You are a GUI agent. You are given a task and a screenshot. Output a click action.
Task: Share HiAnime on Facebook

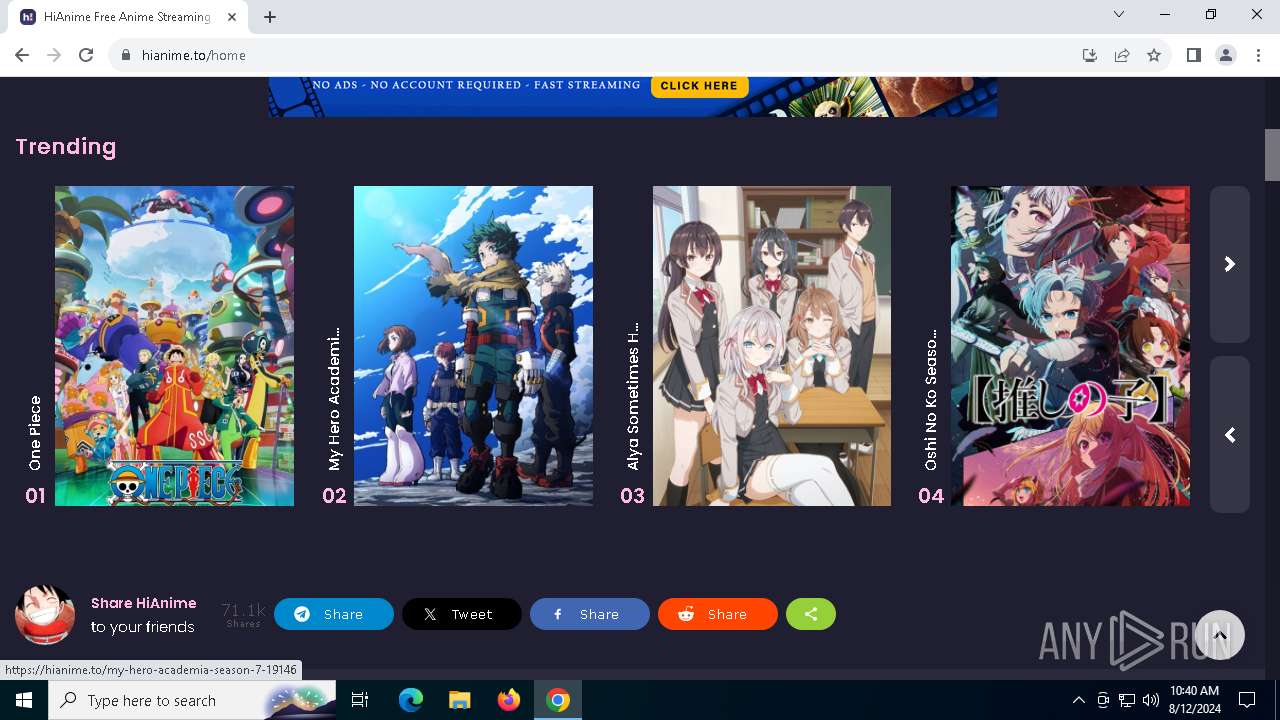point(590,614)
